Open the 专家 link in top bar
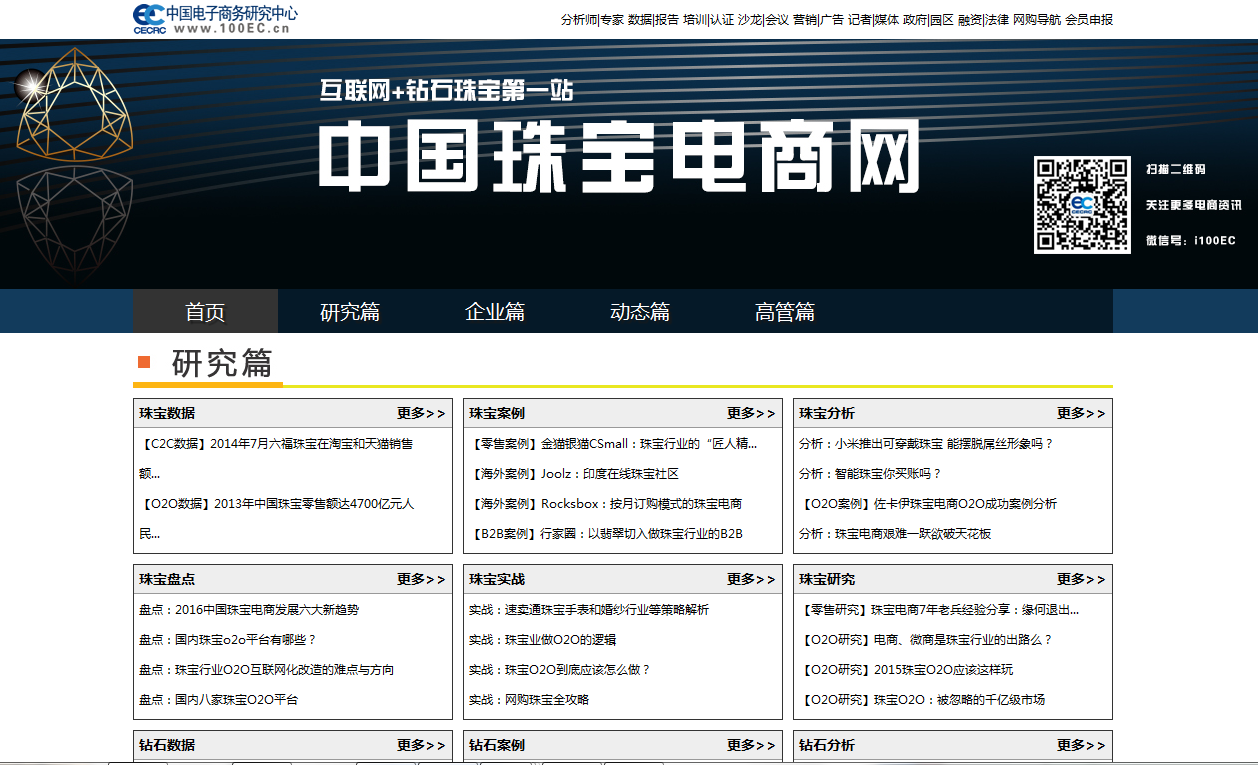The width and height of the screenshot is (1258, 765). [611, 19]
